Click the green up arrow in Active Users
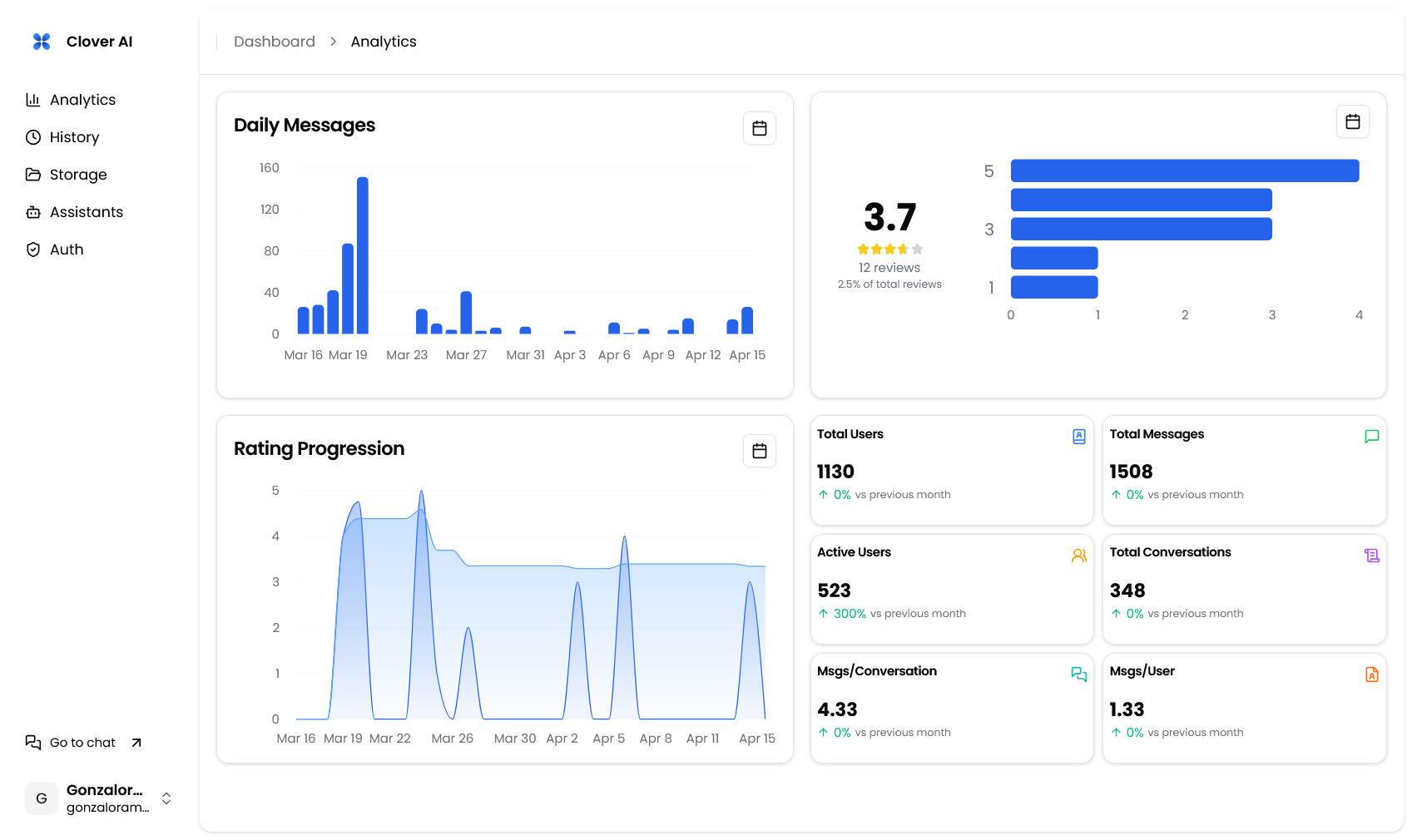The height and width of the screenshot is (840, 1412). tap(823, 614)
